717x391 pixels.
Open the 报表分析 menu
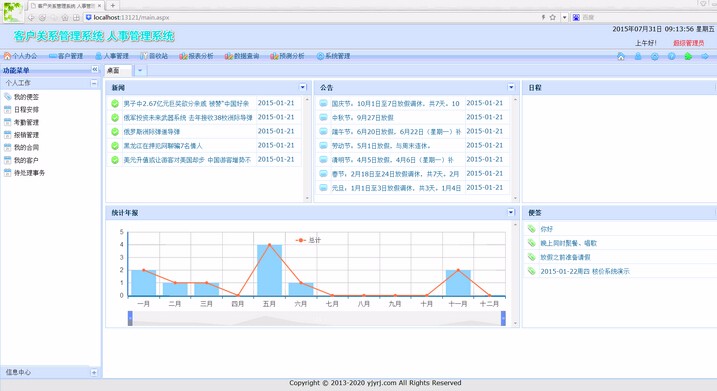pos(196,56)
